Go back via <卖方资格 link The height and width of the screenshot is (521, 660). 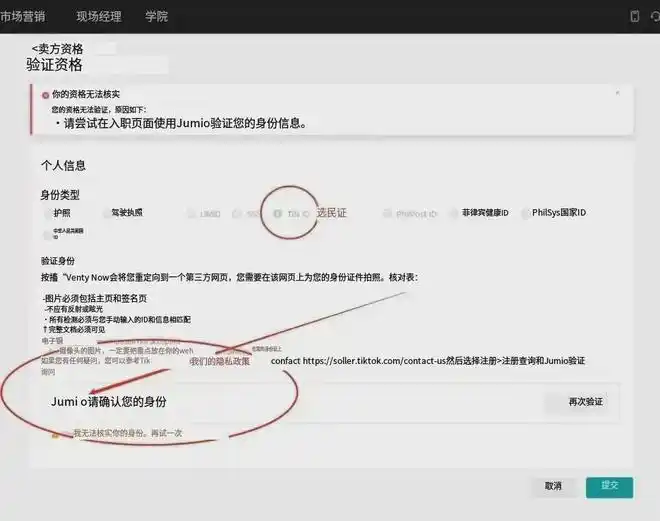coord(58,49)
